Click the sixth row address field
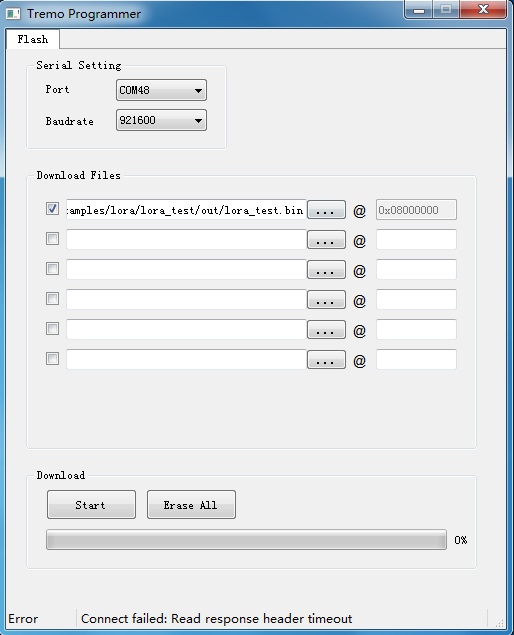 [x=416, y=360]
